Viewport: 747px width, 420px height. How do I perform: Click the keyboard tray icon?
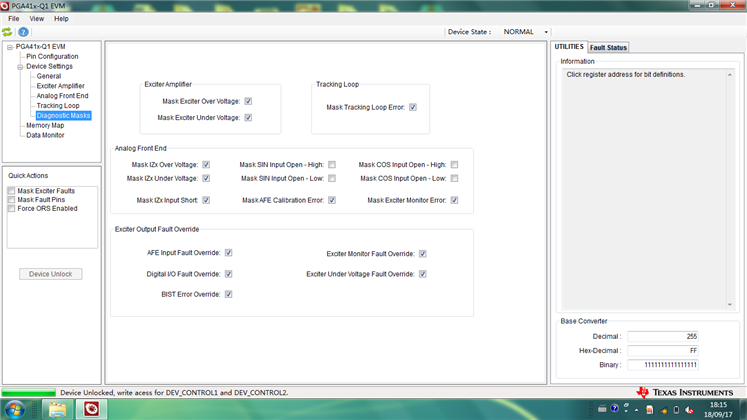[602, 409]
